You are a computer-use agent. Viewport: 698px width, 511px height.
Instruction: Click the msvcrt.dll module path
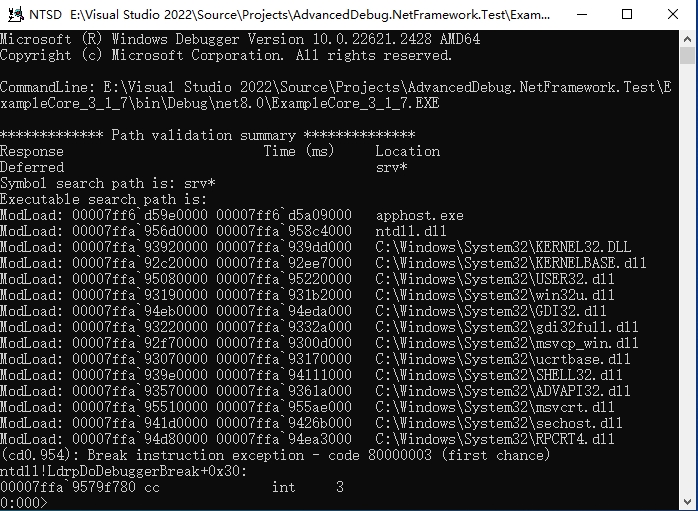495,407
